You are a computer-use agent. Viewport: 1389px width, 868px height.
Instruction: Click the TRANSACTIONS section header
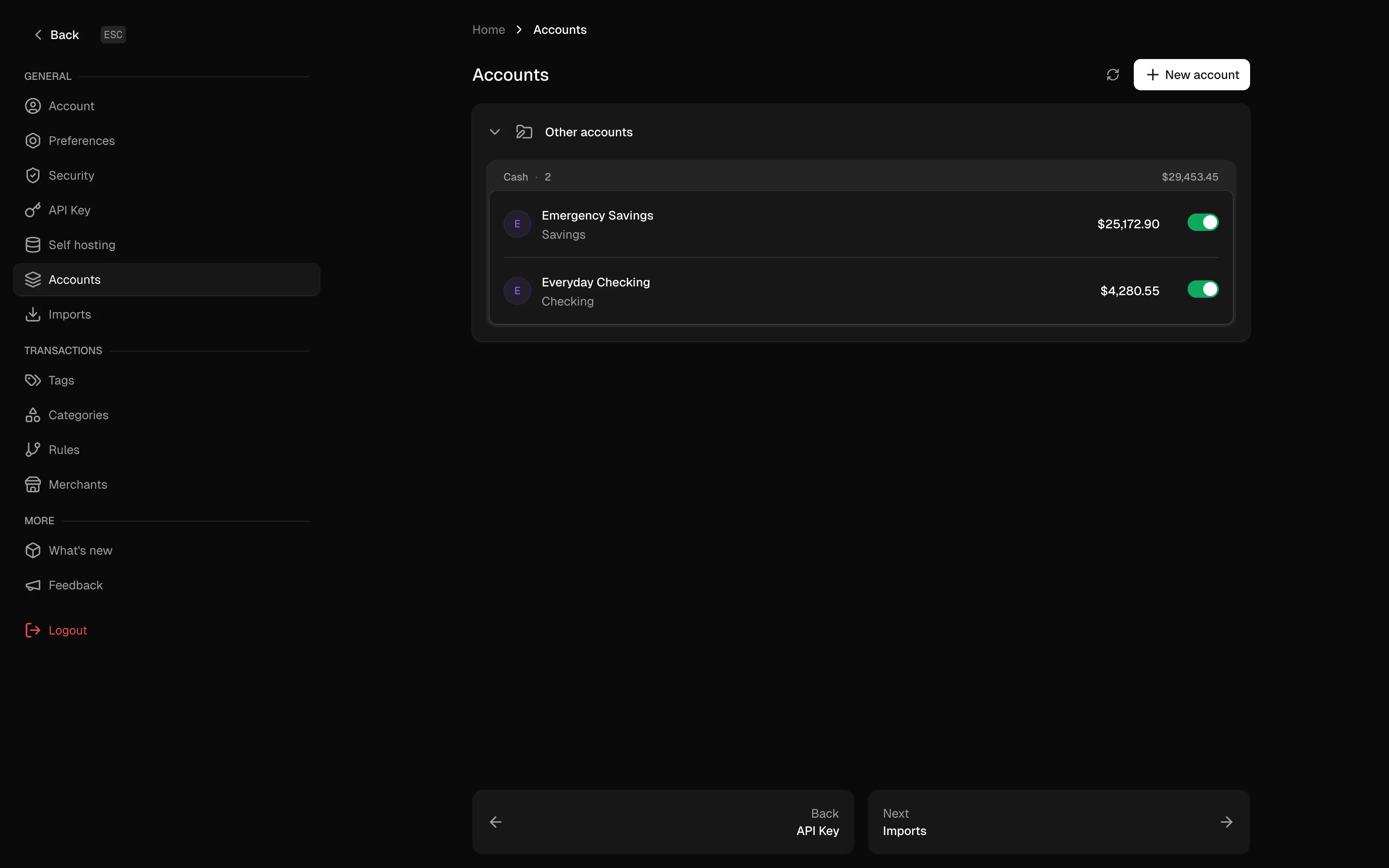click(x=63, y=351)
